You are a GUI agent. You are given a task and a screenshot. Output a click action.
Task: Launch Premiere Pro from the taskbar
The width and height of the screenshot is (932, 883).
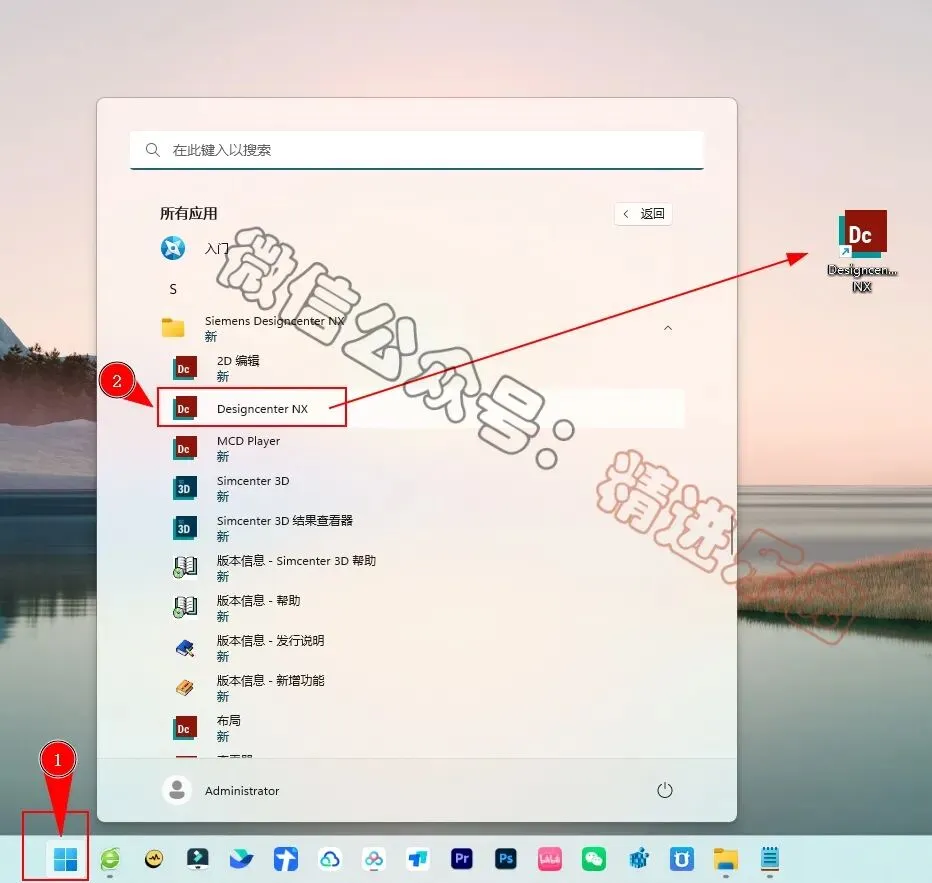coord(462,859)
